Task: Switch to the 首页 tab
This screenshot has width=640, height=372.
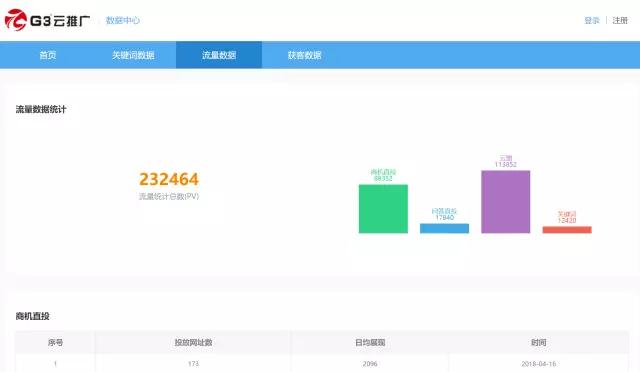Action: [x=48, y=55]
